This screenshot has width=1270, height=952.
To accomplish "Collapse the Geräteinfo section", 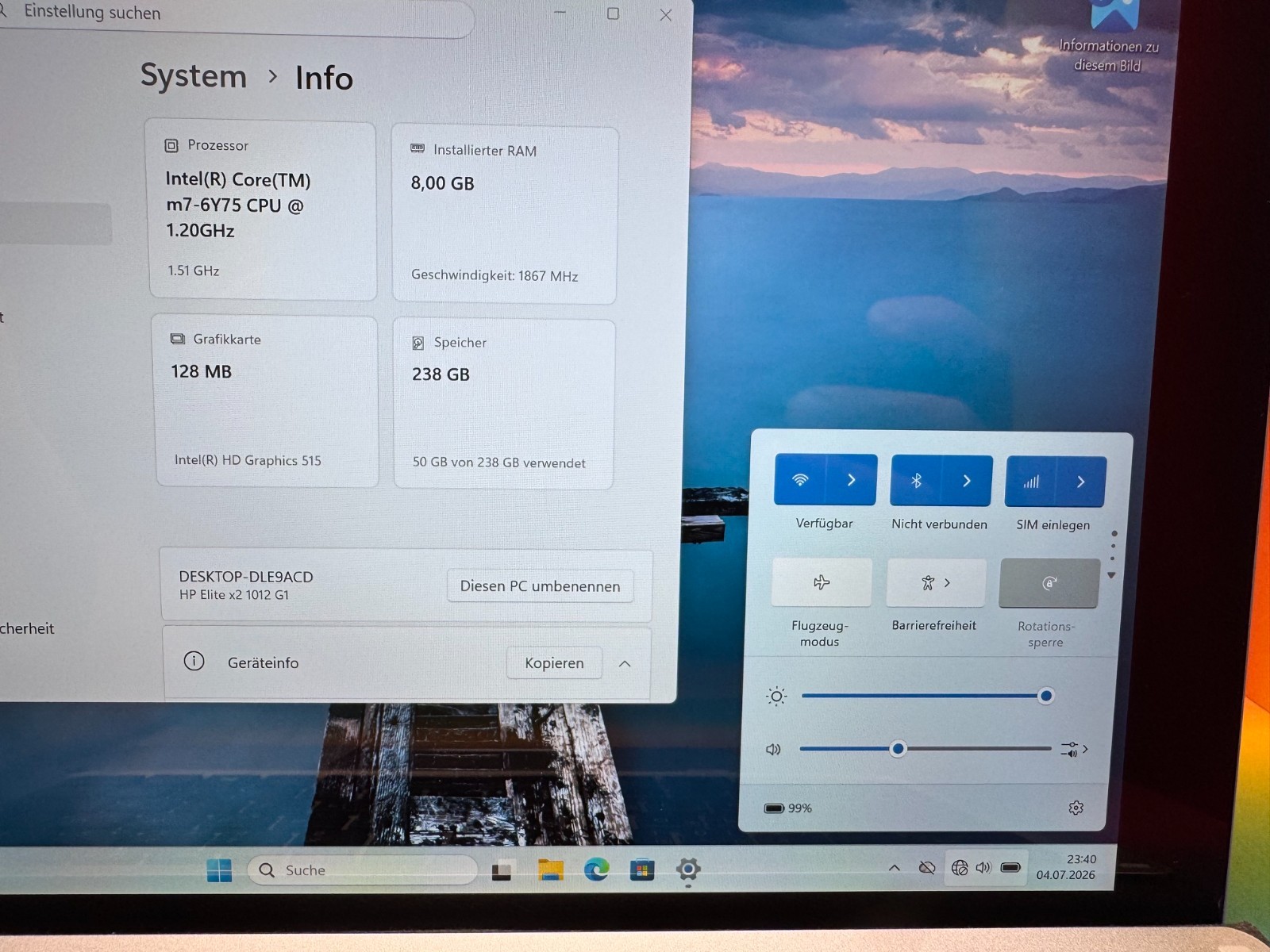I will click(x=625, y=663).
